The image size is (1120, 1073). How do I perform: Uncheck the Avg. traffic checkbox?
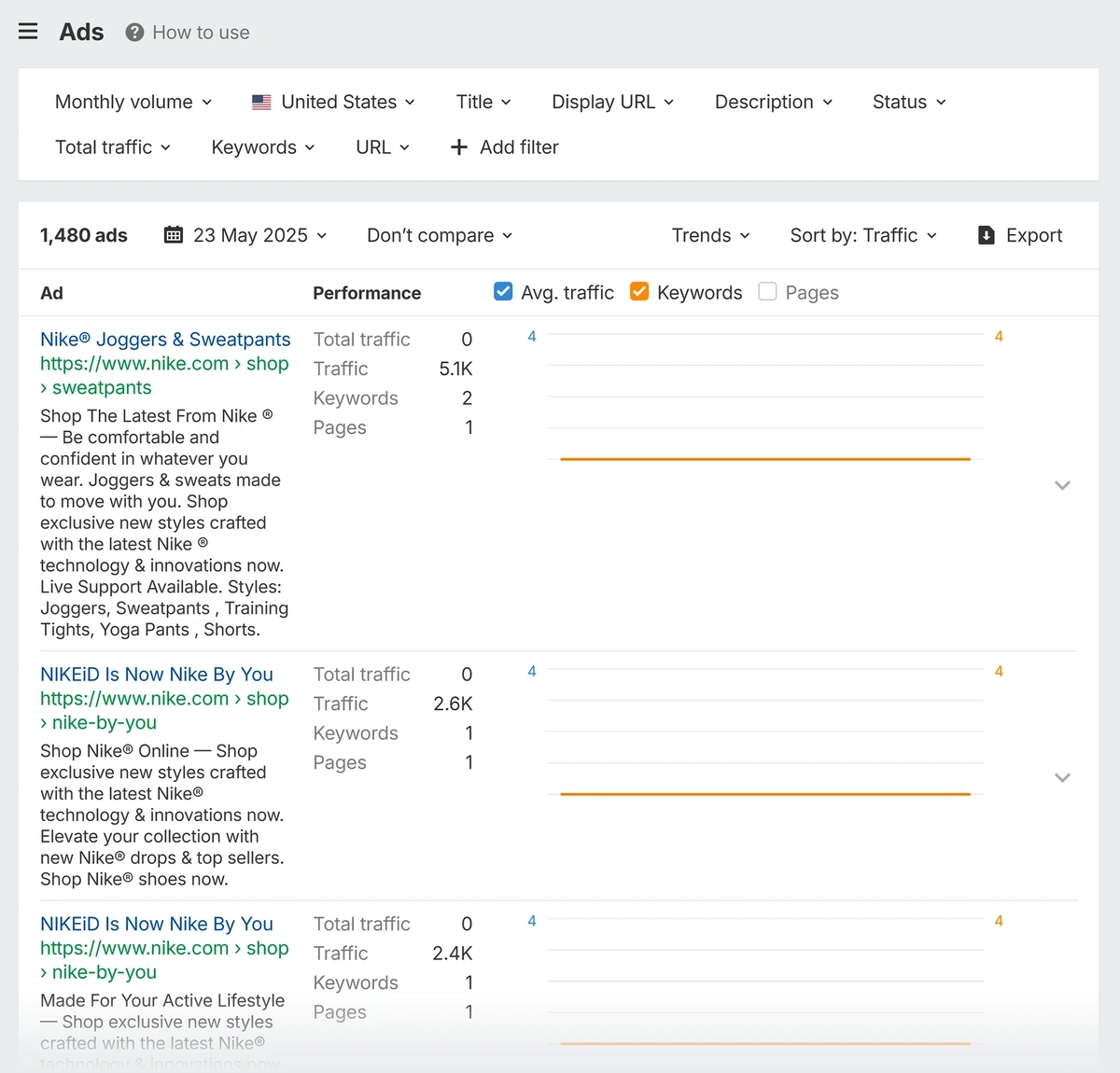point(503,292)
